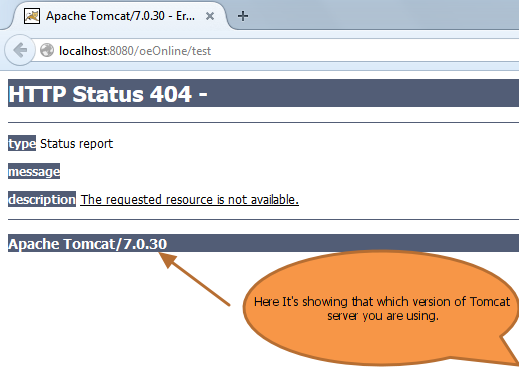The image size is (519, 373).
Task: Click the HTTP Status 404 heading
Action: pos(108,94)
